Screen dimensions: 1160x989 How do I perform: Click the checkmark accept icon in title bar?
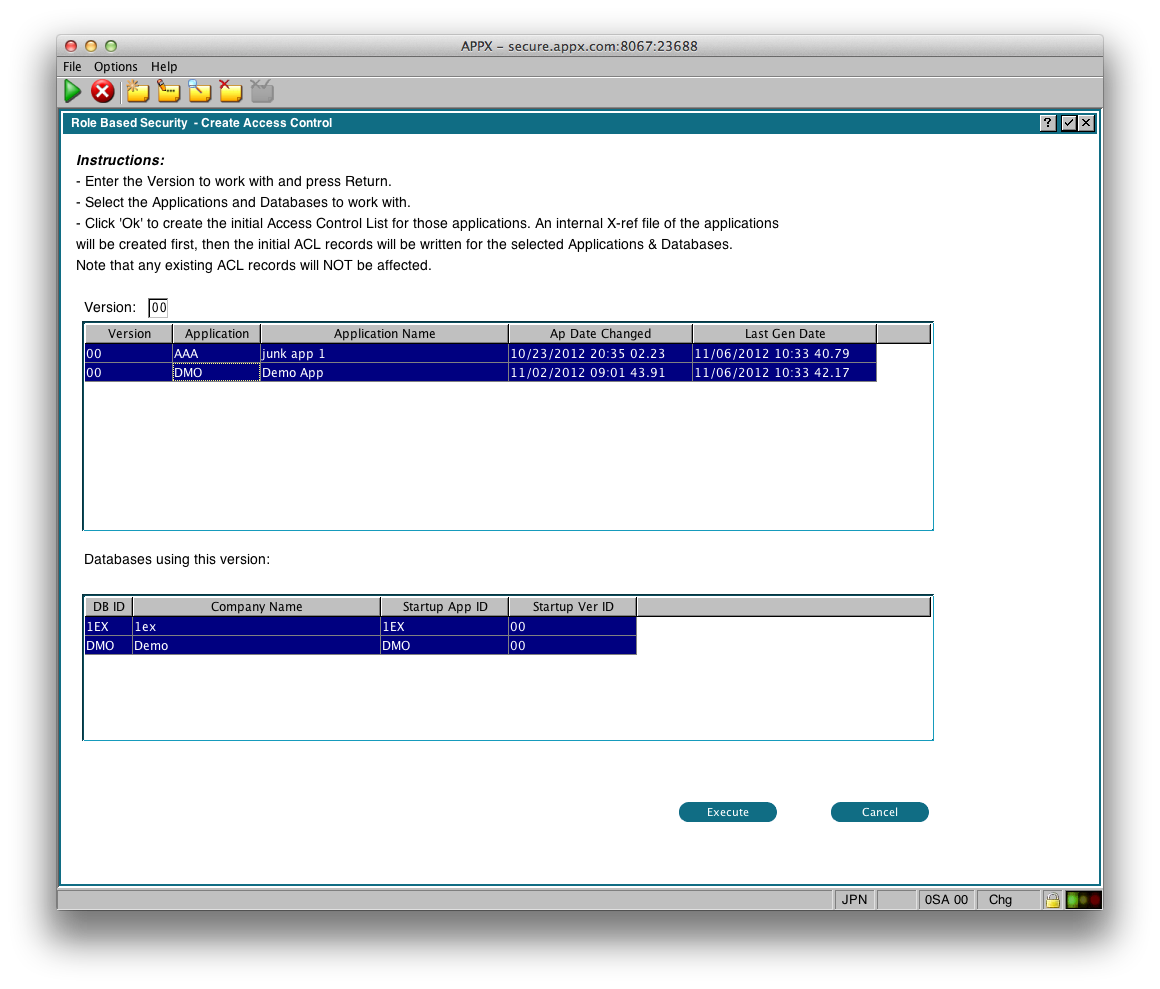1067,123
